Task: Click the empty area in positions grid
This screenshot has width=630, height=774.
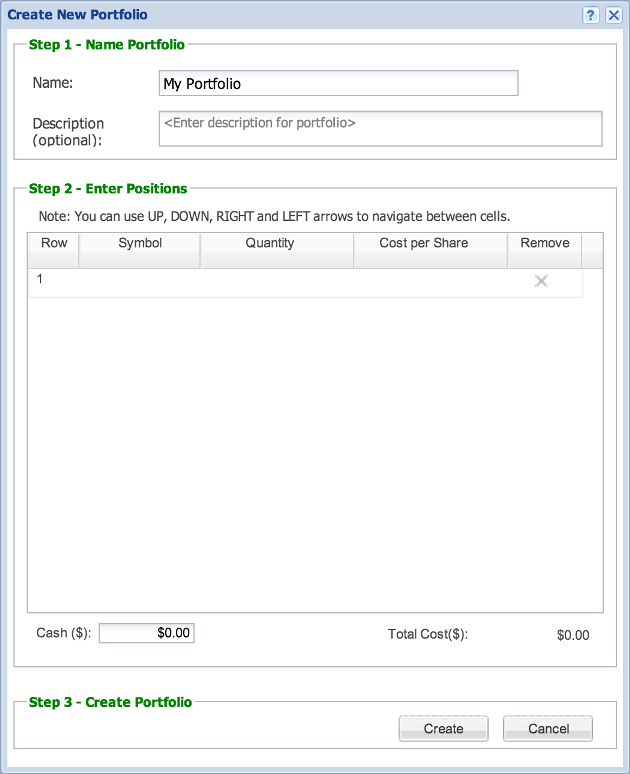Action: (x=315, y=454)
